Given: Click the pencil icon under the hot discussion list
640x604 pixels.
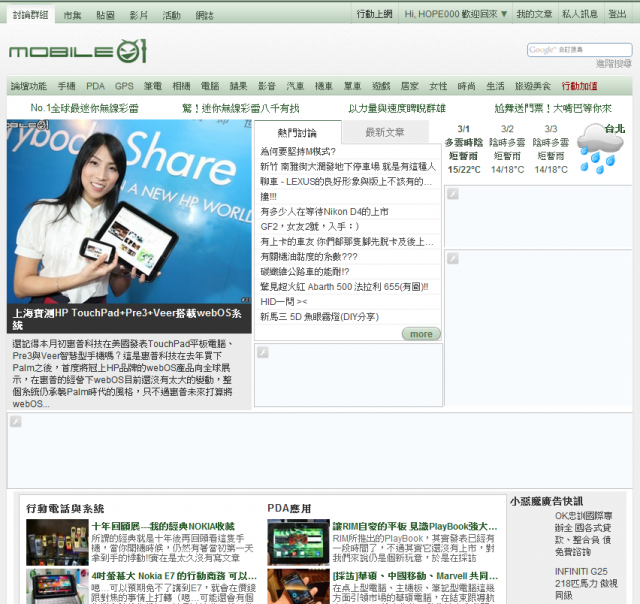Looking at the screenshot, I should pyautogui.click(x=263, y=352).
